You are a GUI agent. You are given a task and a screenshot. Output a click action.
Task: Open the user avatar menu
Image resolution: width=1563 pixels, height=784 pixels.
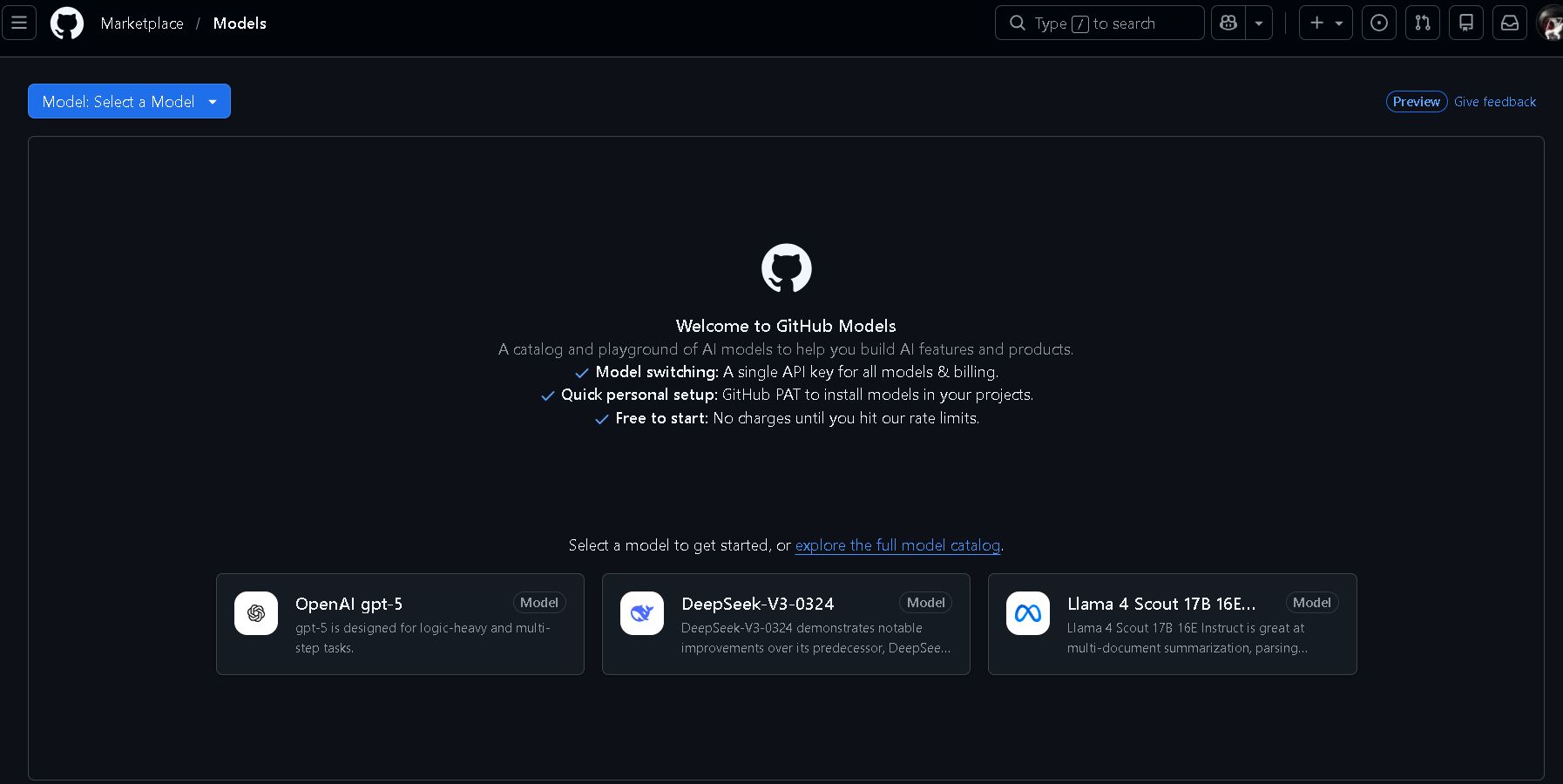click(1551, 23)
